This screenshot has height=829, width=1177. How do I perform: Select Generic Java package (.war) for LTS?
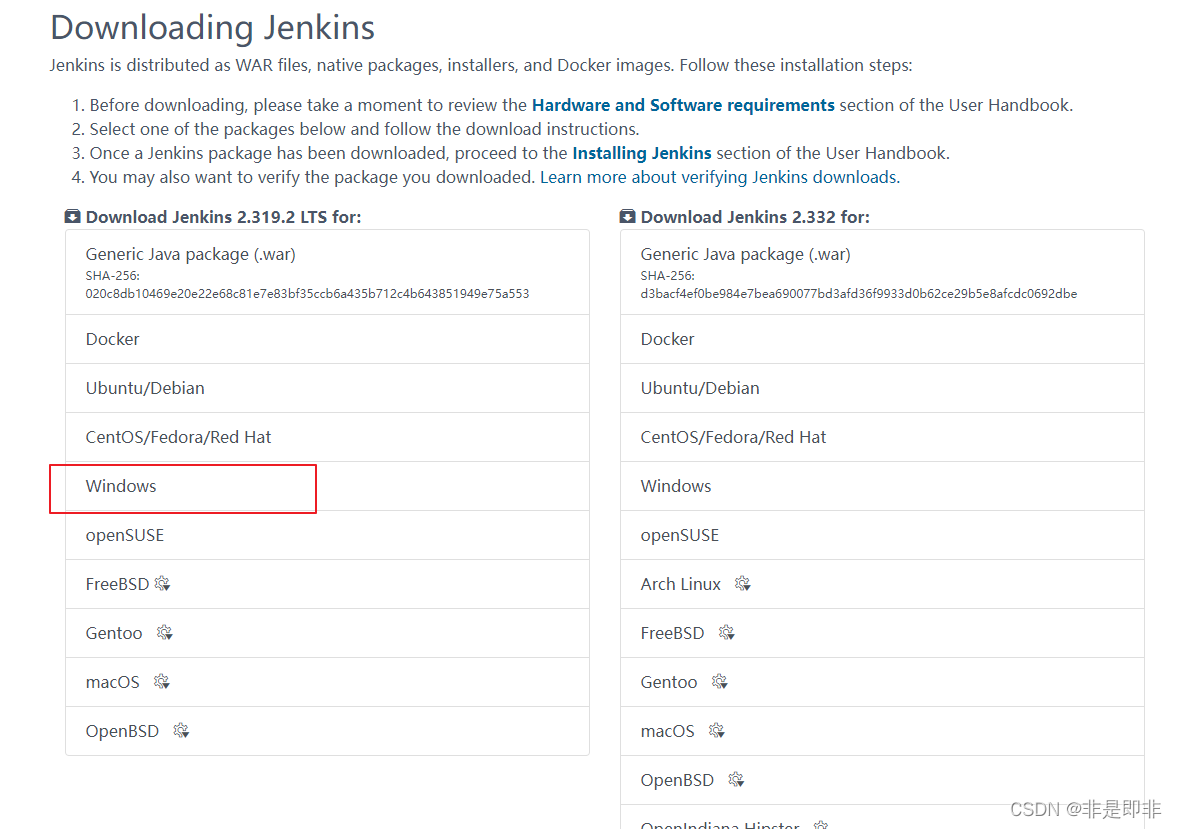pyautogui.click(x=190, y=254)
